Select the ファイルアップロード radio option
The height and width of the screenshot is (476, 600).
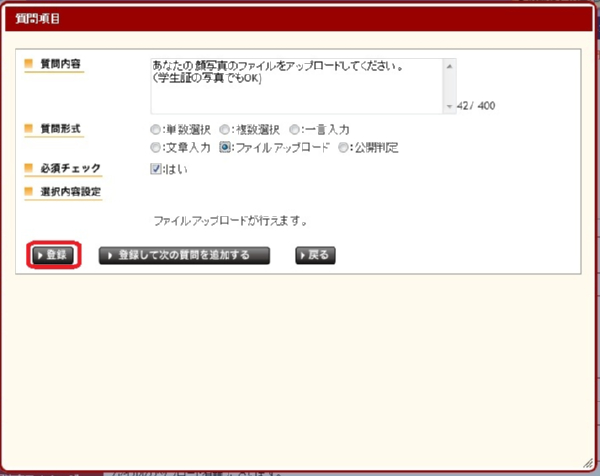tap(226, 148)
